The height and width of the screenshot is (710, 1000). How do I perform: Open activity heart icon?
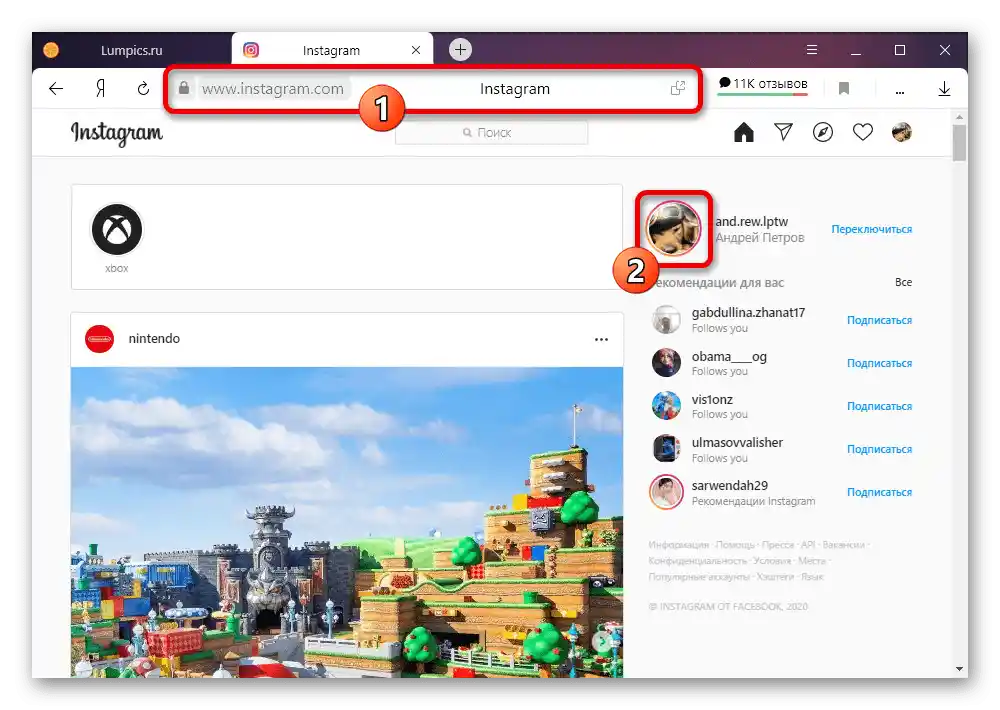[863, 132]
